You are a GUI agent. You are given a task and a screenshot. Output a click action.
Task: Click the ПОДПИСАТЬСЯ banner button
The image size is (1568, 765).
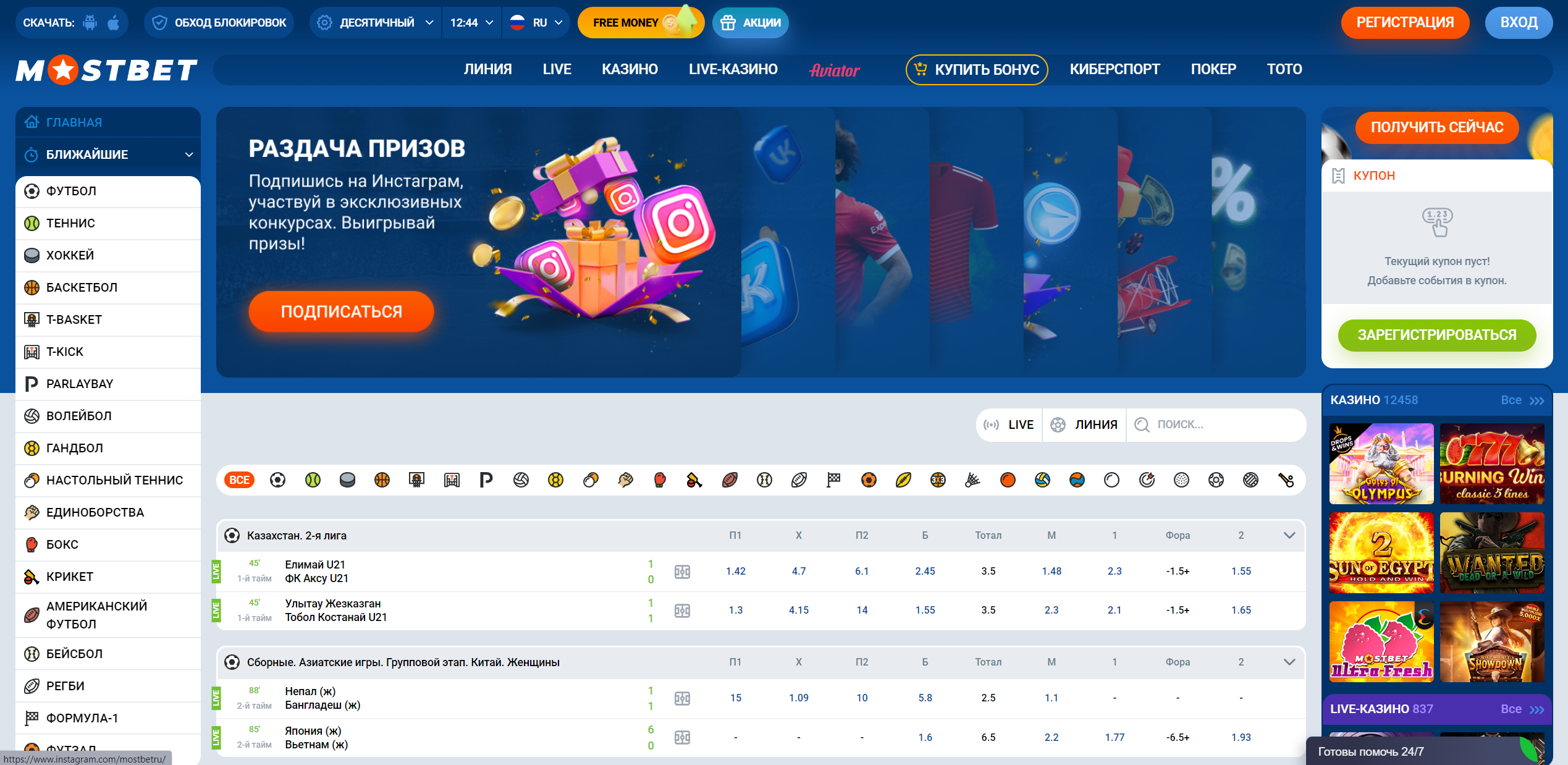341,311
